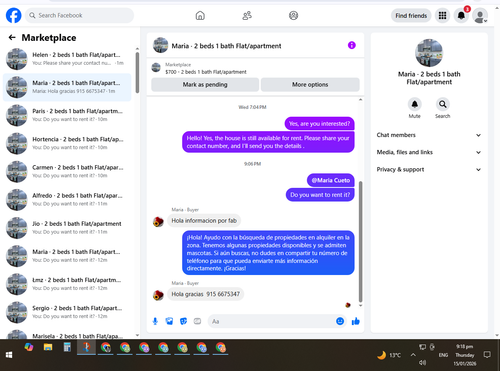This screenshot has height=371, width=500.
Task: Click Maria buyer avatar beside Hola gracias
Action: click(x=158, y=295)
